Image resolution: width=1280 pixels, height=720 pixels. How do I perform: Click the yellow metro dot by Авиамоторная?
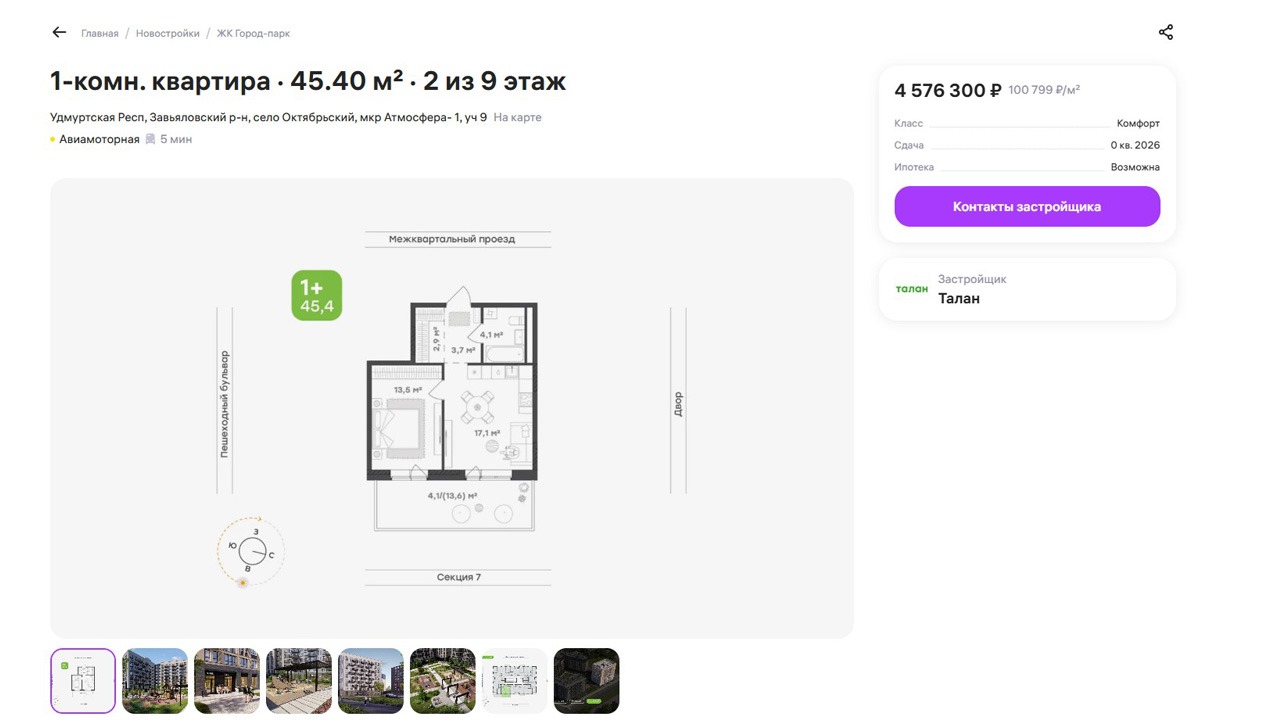pyautogui.click(x=53, y=140)
